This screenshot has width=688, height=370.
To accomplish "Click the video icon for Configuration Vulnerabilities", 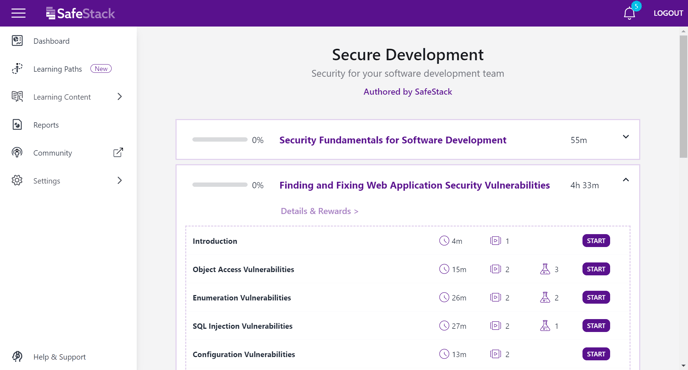I will (x=495, y=354).
